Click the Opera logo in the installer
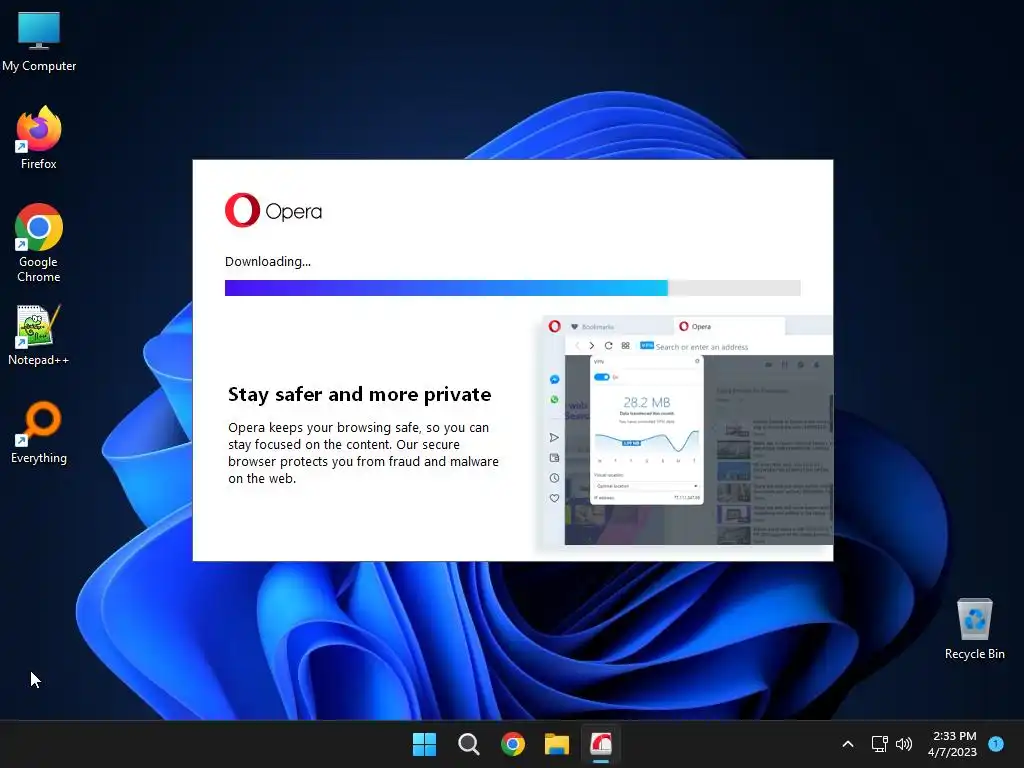This screenshot has width=1024, height=768. 274,210
